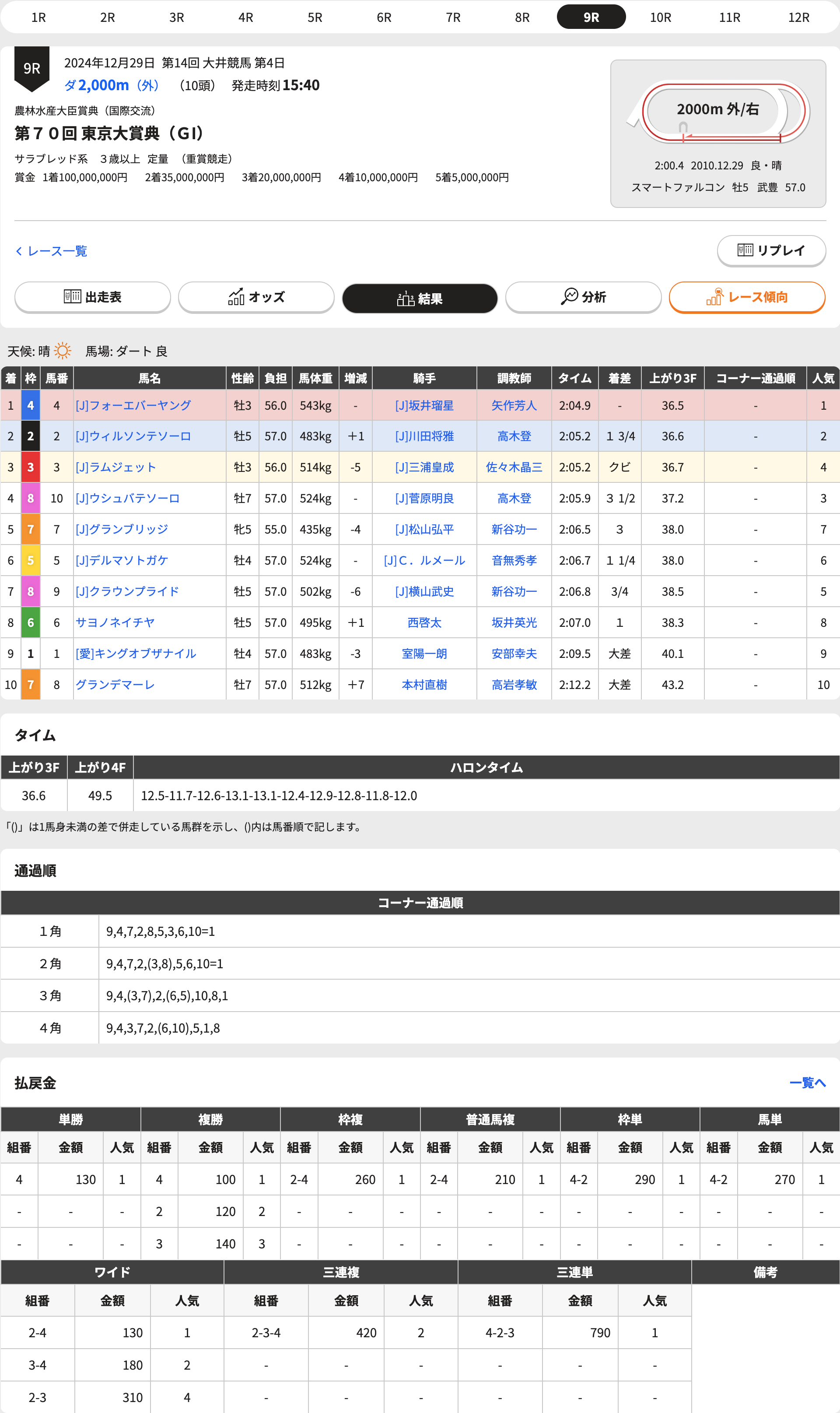Open horse フォーエバーヤング profile
This screenshot has width=840, height=1413.
(x=133, y=405)
